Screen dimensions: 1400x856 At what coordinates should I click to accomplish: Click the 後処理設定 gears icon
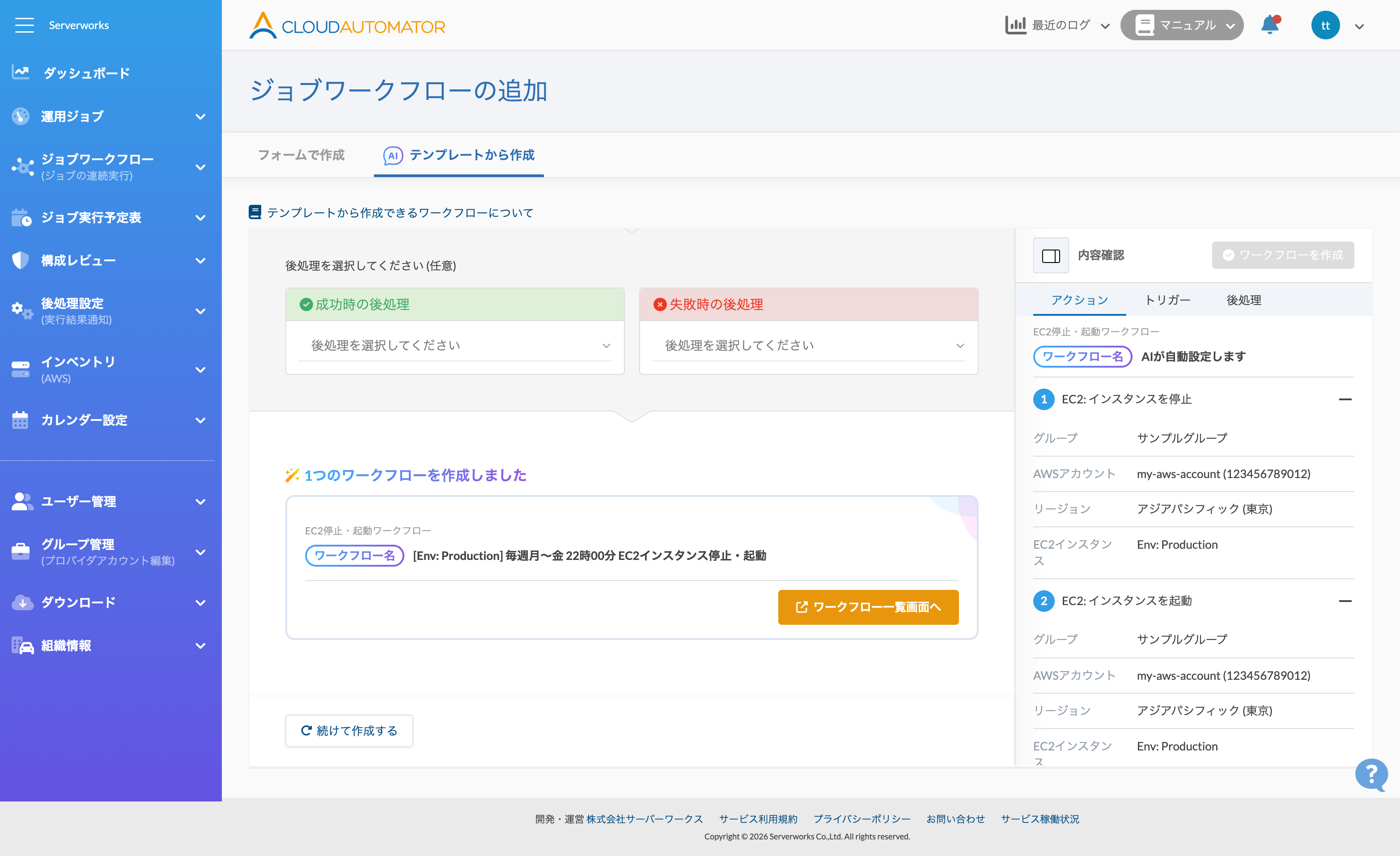click(x=22, y=311)
